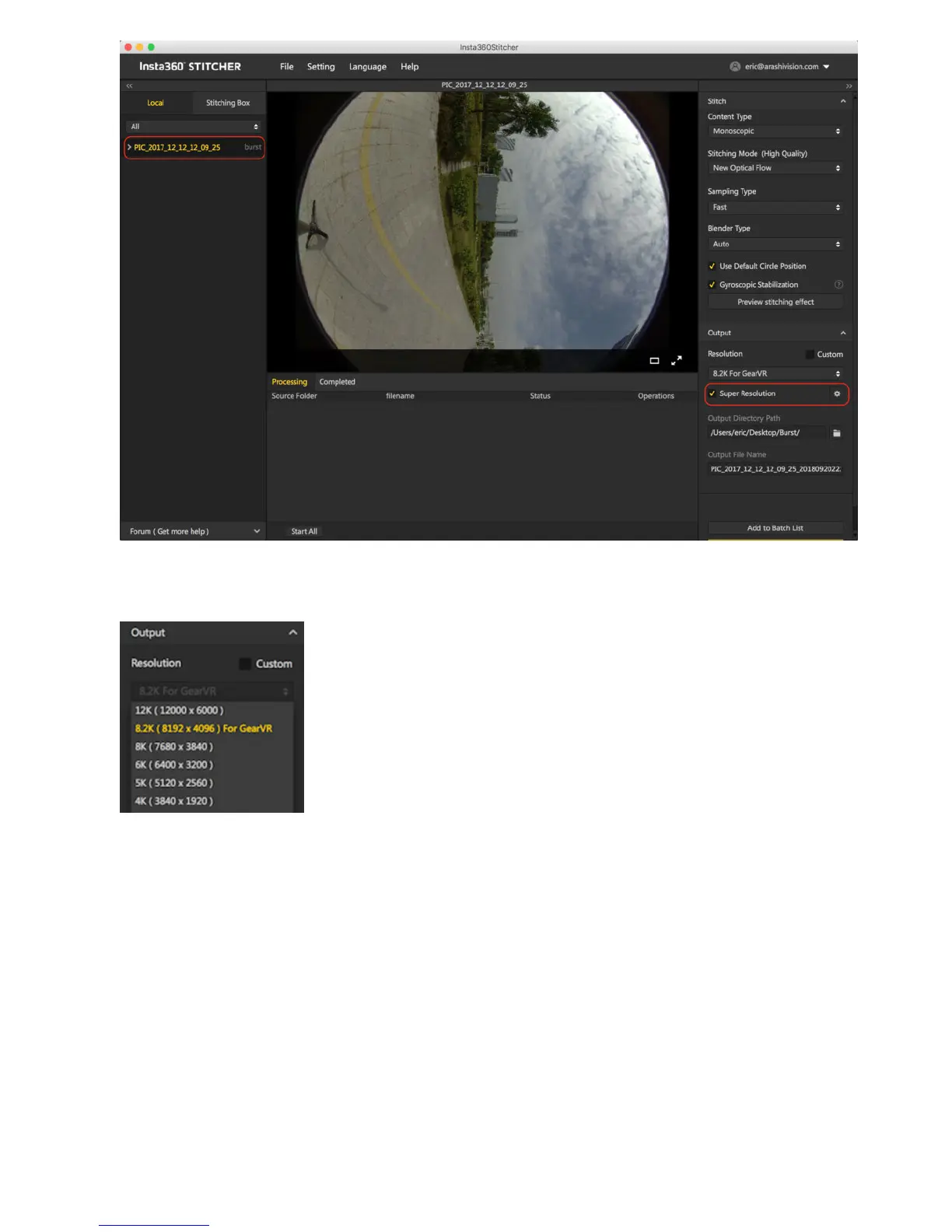The image size is (952, 1232).
Task: Select the 6K ( 6400 x 3200 ) option
Action: click(x=212, y=765)
